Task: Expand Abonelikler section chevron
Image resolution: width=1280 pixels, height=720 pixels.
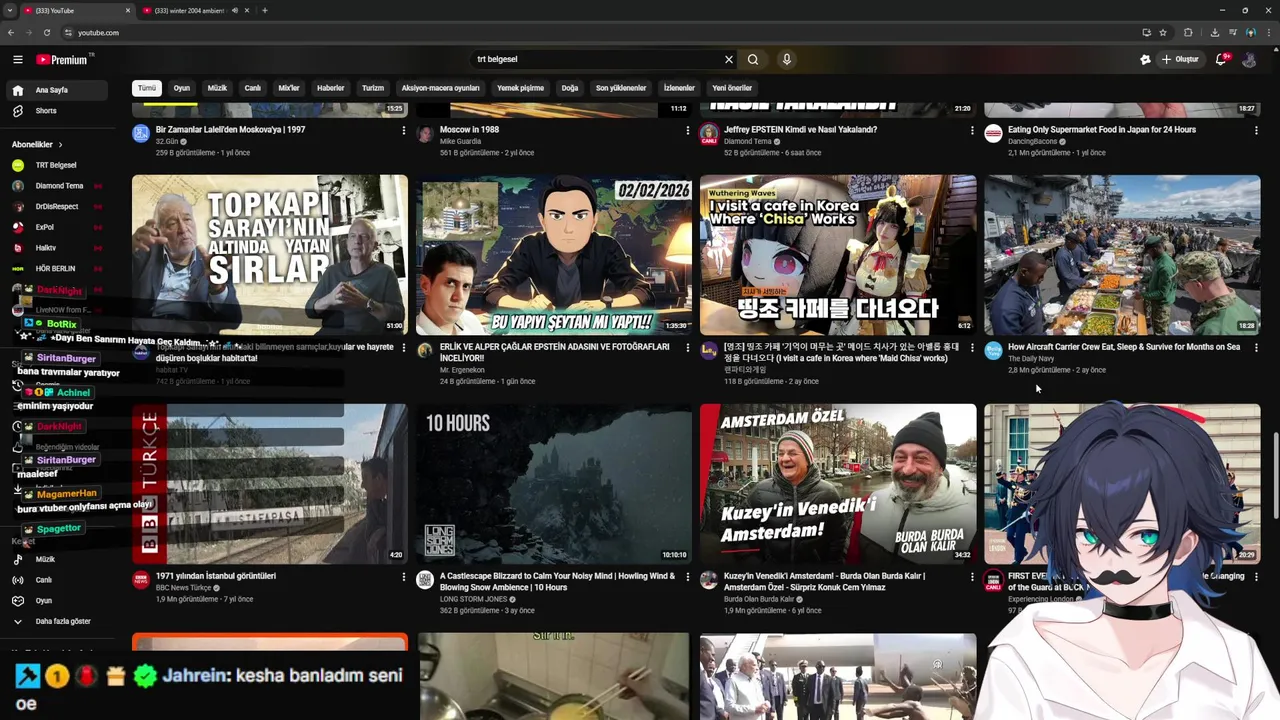Action: click(x=60, y=144)
